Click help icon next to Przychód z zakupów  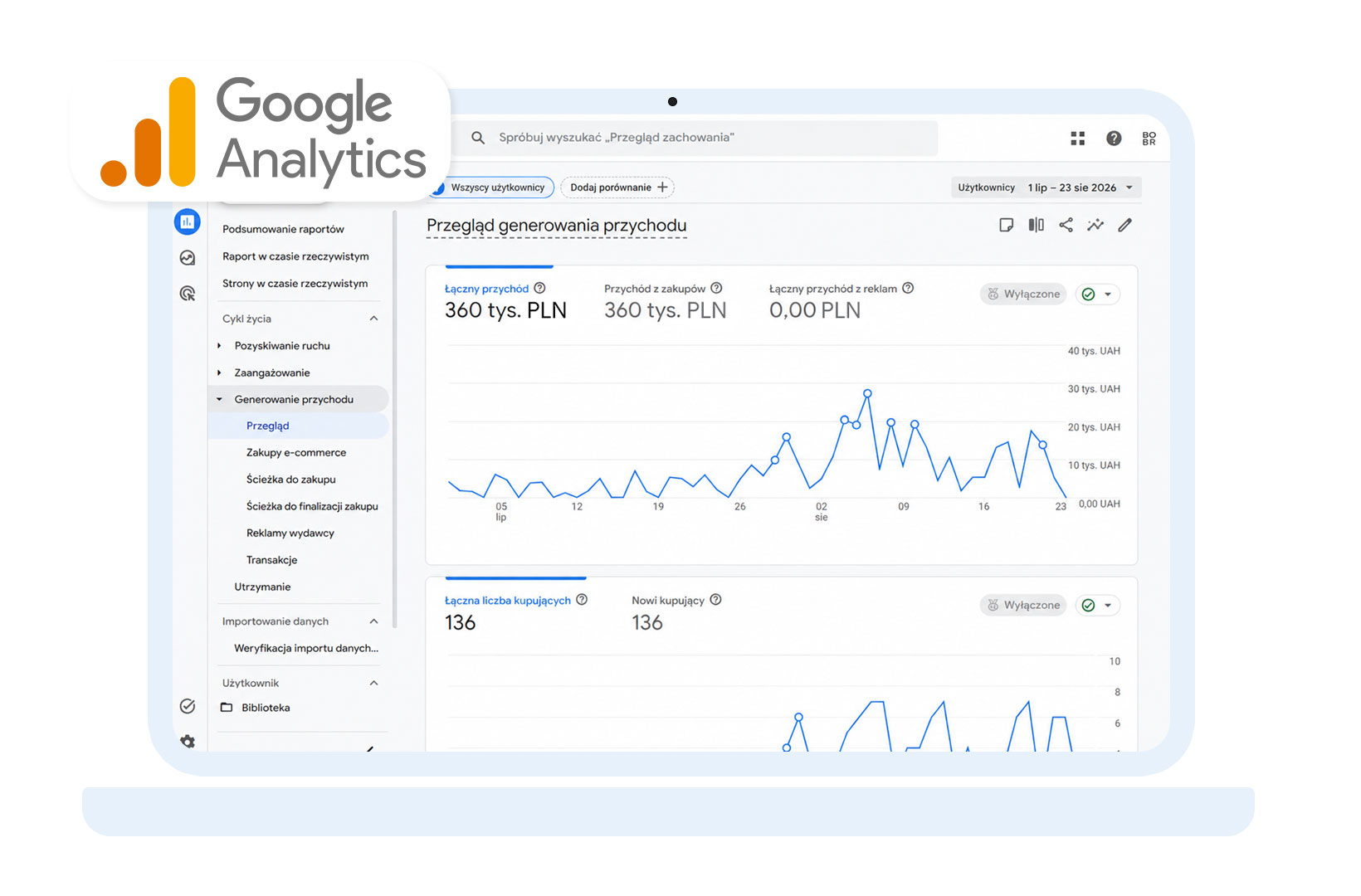tap(716, 288)
